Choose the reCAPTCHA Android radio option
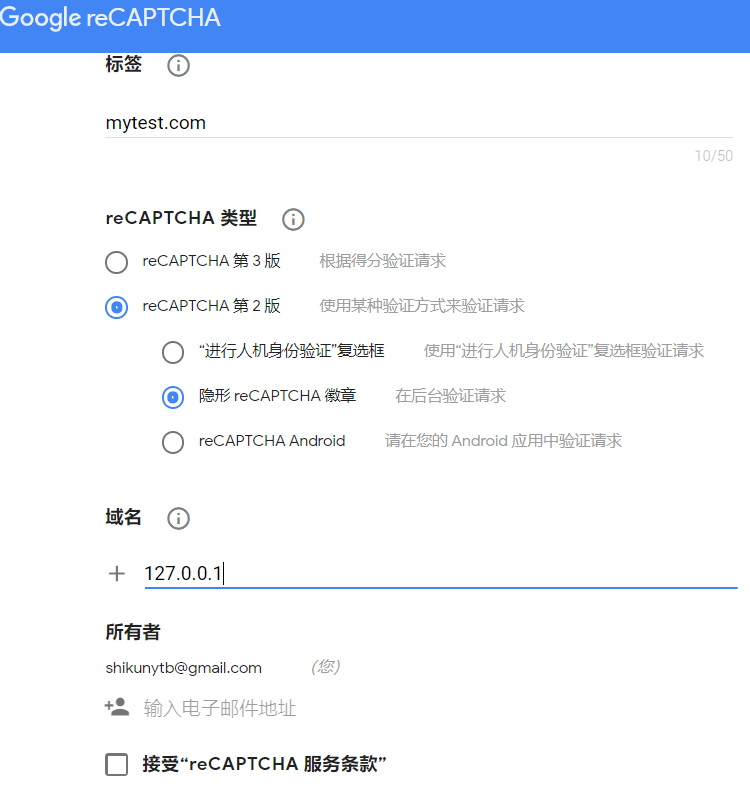 [173, 442]
